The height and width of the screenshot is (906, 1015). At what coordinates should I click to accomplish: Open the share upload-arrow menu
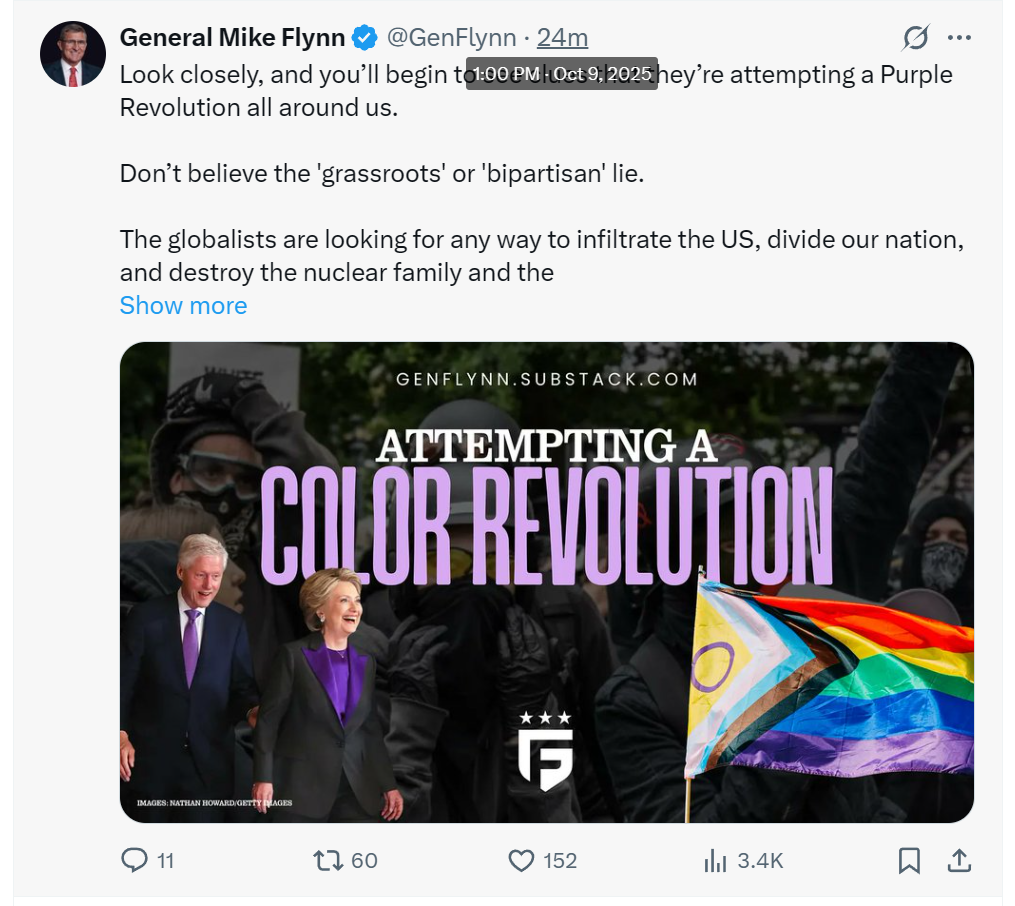(958, 860)
